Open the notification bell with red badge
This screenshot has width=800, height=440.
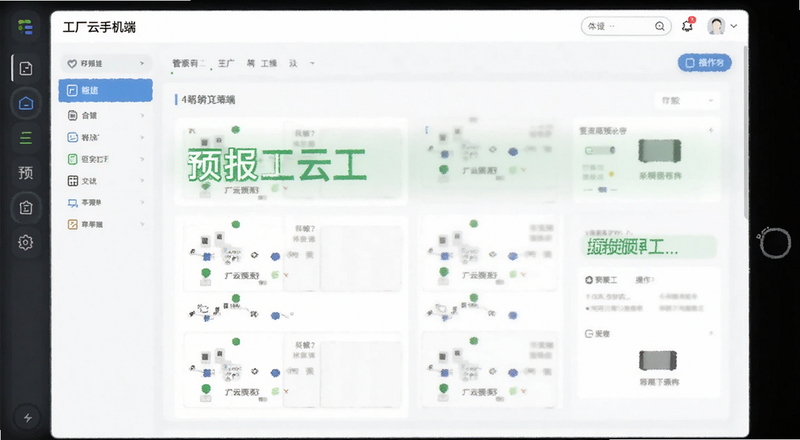tap(688, 26)
